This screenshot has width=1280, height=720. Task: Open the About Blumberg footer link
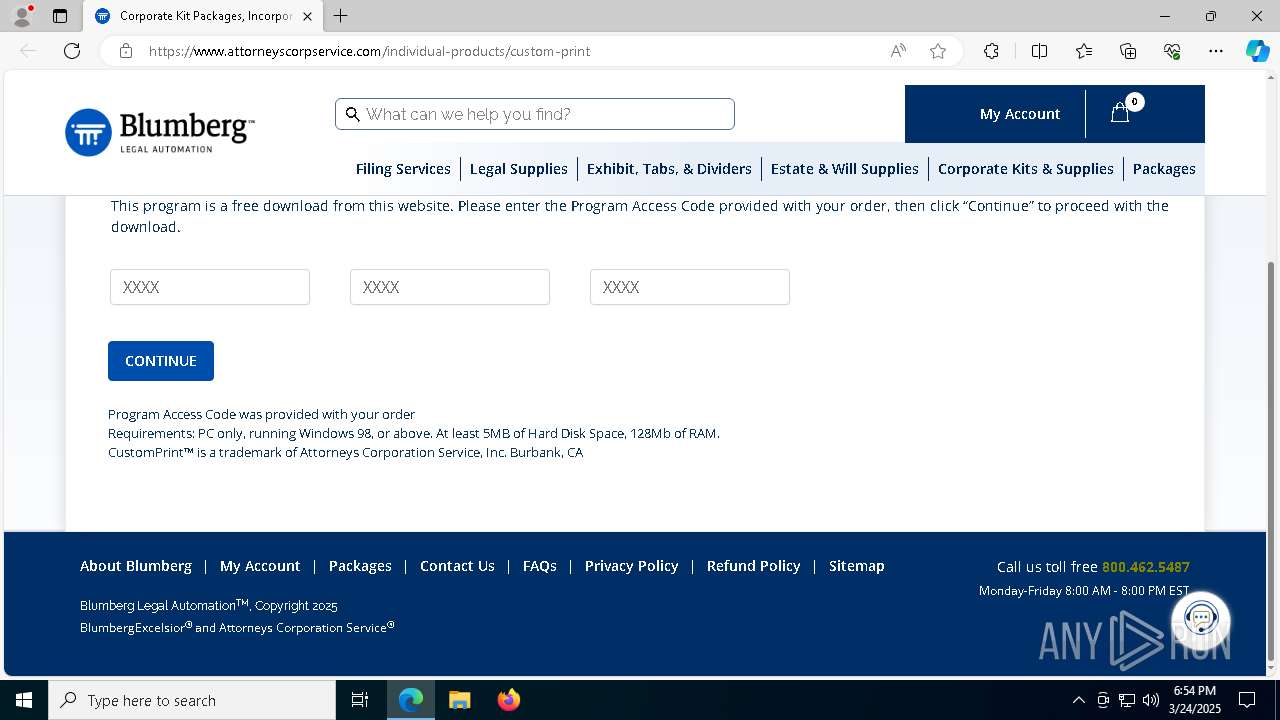coord(136,566)
